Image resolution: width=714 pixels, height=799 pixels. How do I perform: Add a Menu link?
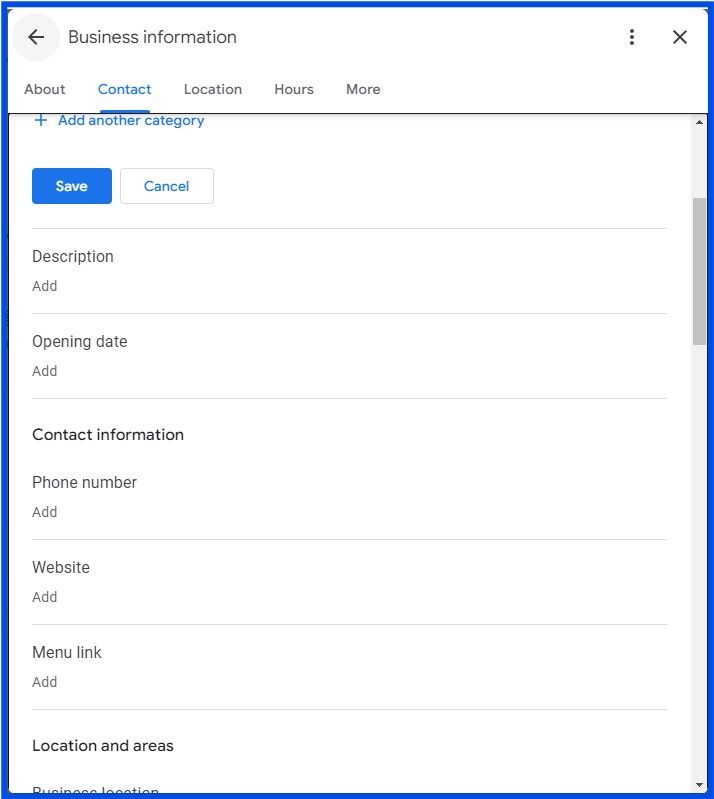(45, 682)
